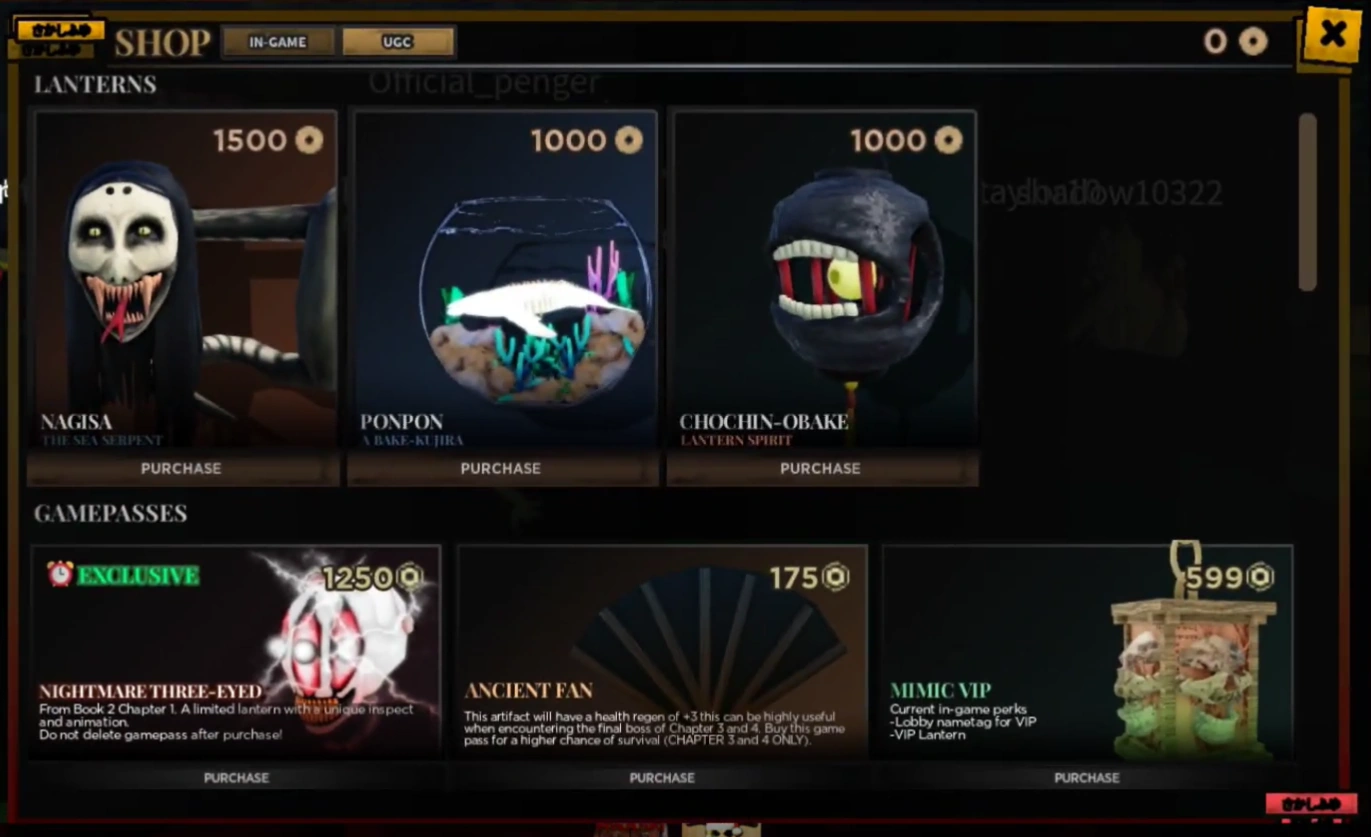The width and height of the screenshot is (1371, 837).
Task: Purchase the Ponpon lantern
Action: point(501,468)
